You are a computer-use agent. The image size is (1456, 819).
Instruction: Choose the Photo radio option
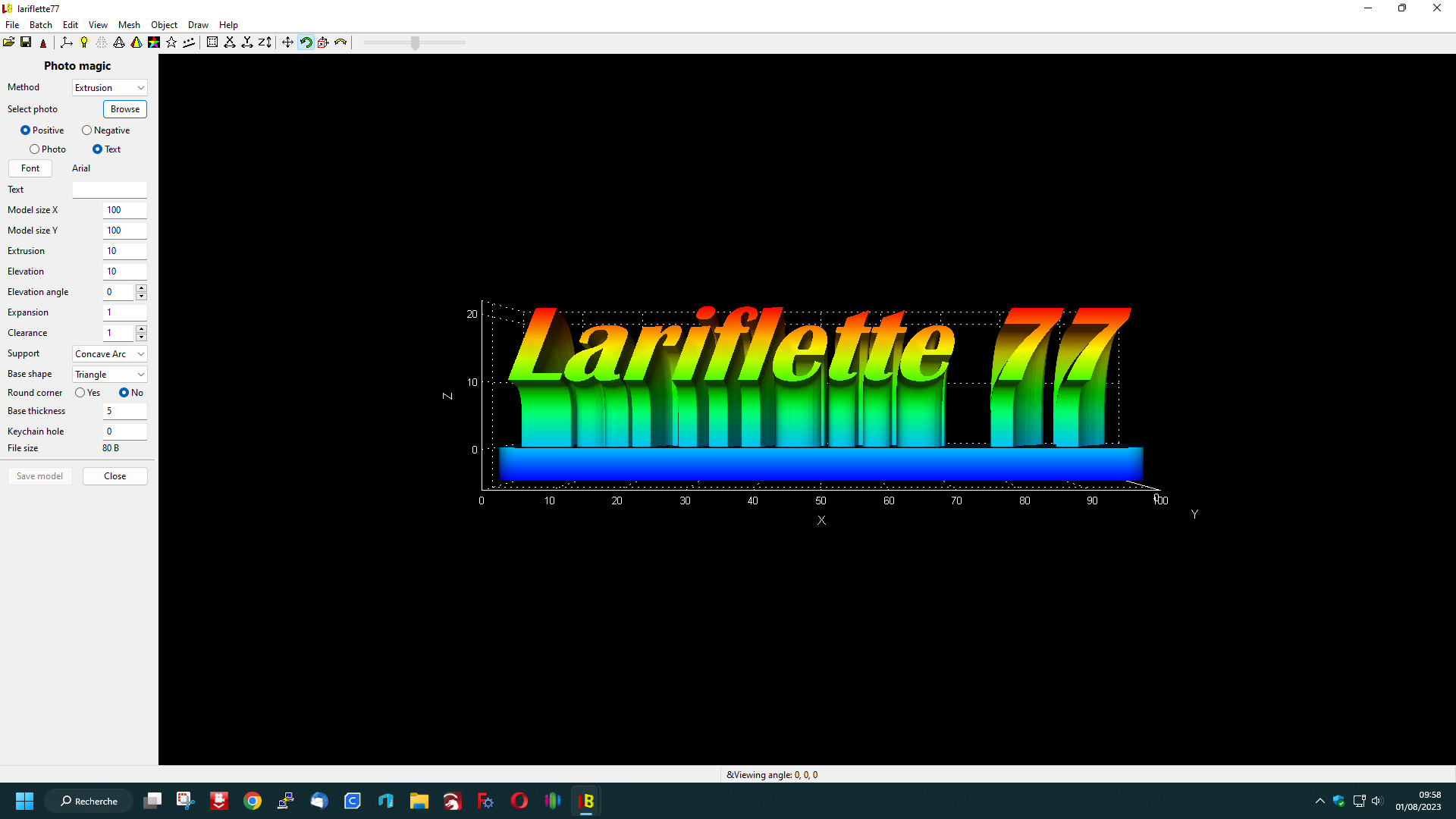[35, 149]
